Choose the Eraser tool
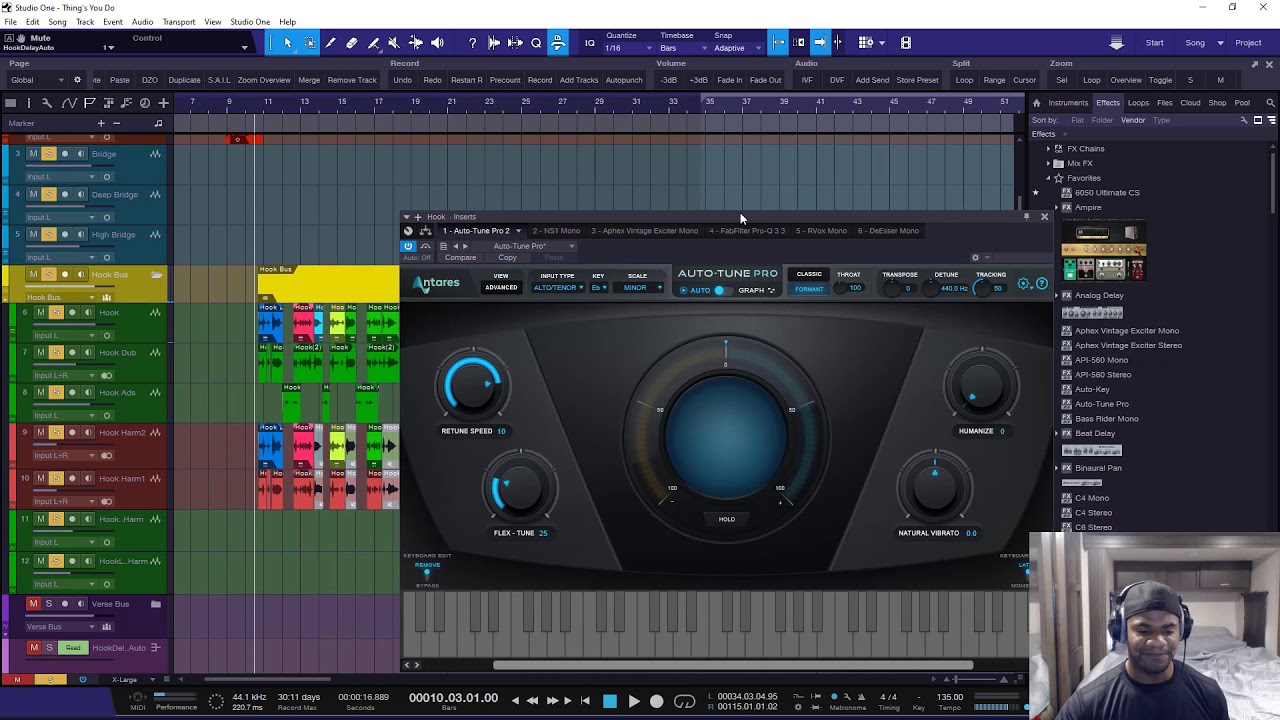 point(352,43)
